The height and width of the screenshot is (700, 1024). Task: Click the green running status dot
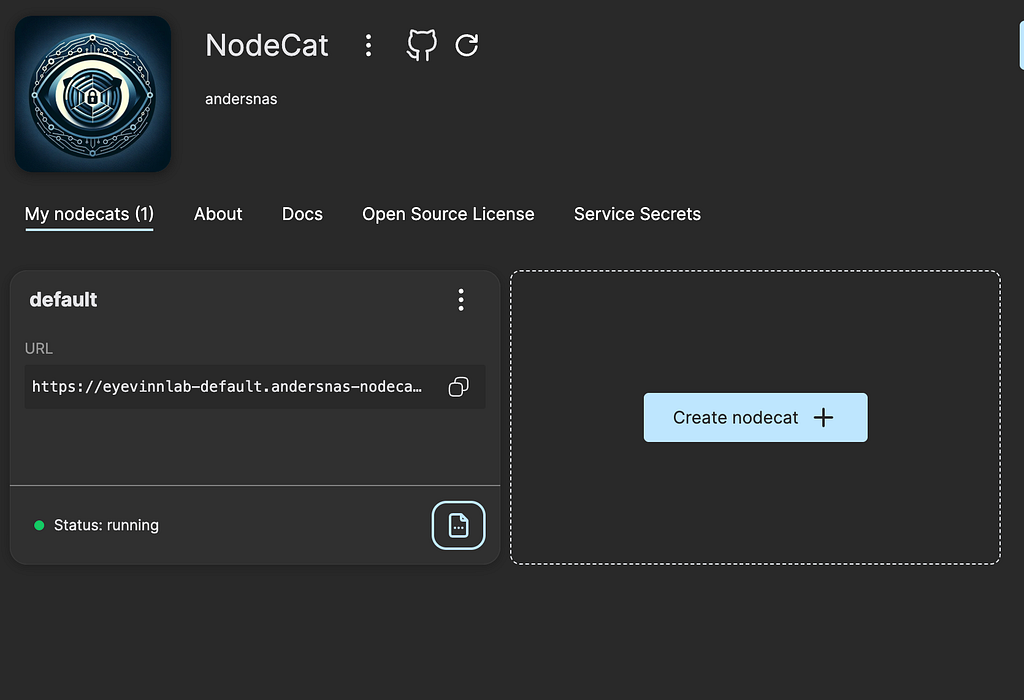click(39, 525)
